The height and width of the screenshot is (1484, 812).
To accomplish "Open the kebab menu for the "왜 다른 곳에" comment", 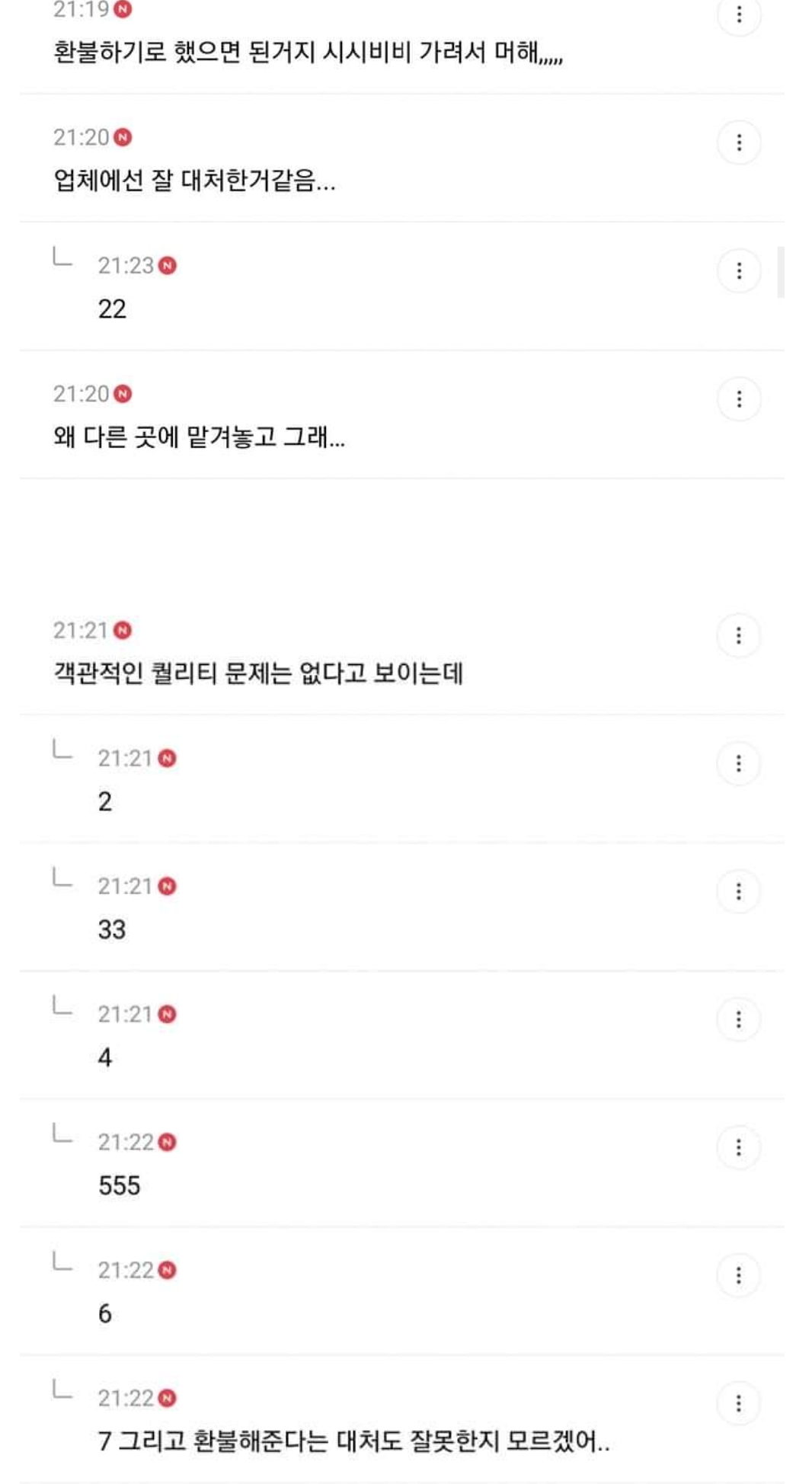I will 738,399.
